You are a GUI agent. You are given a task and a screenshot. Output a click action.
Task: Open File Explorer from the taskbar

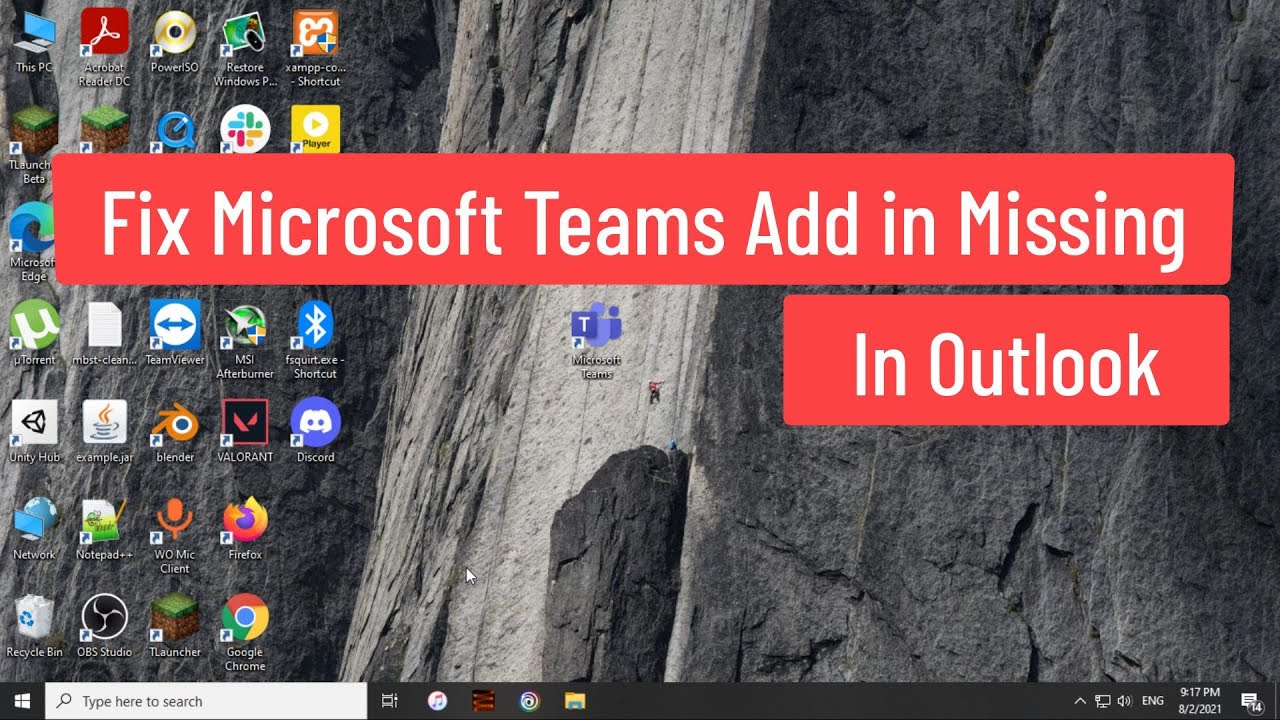[575, 701]
